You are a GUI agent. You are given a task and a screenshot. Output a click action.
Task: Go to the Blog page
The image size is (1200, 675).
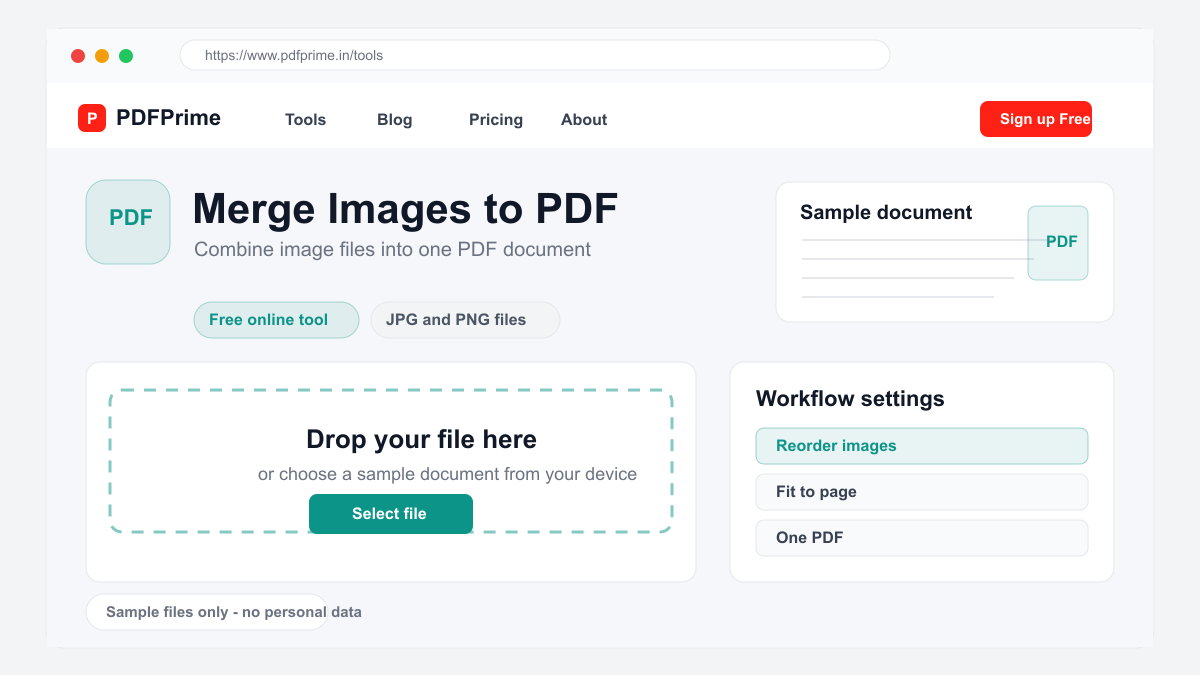394,119
